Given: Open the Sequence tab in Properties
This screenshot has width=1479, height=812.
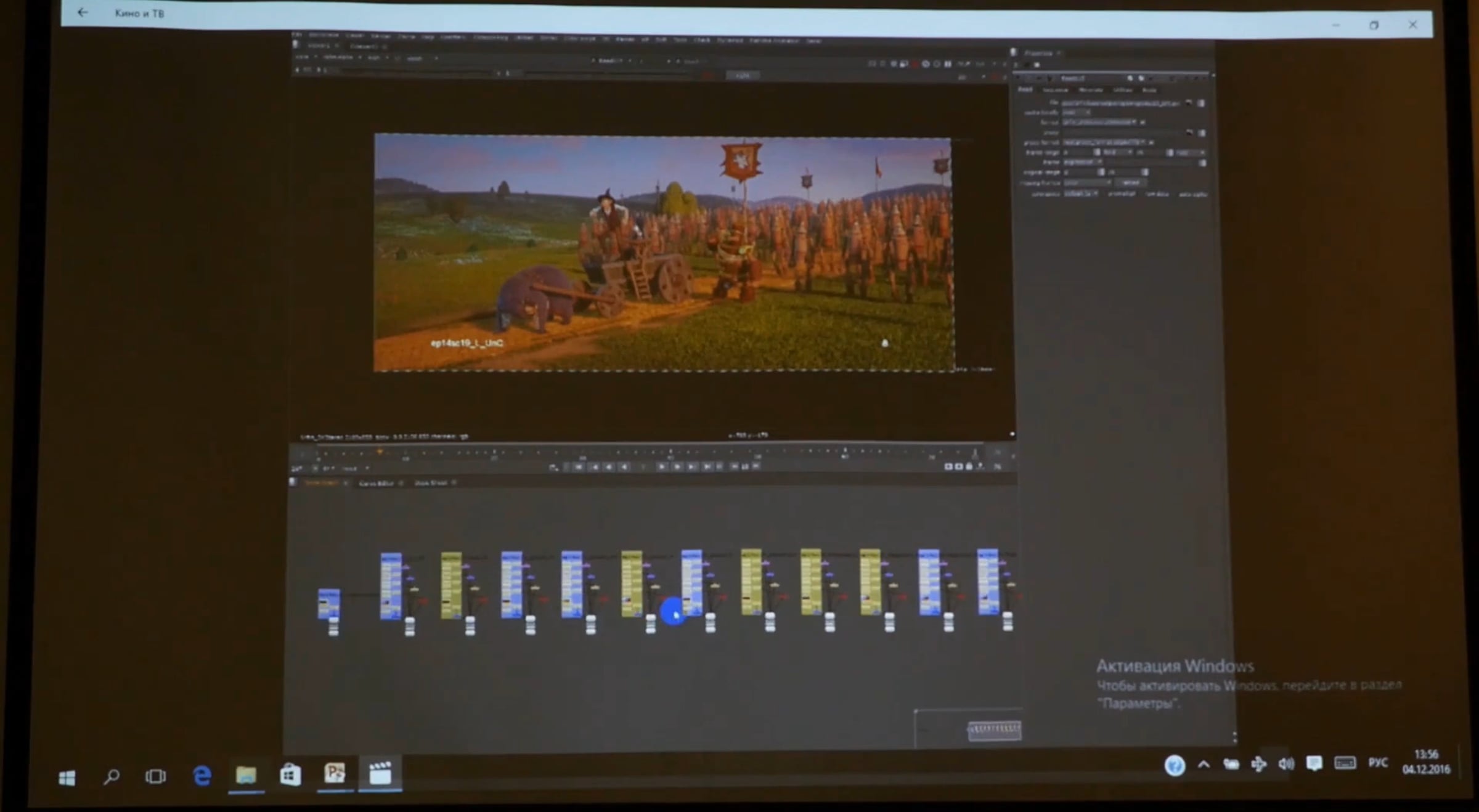Looking at the screenshot, I should pos(1056,91).
